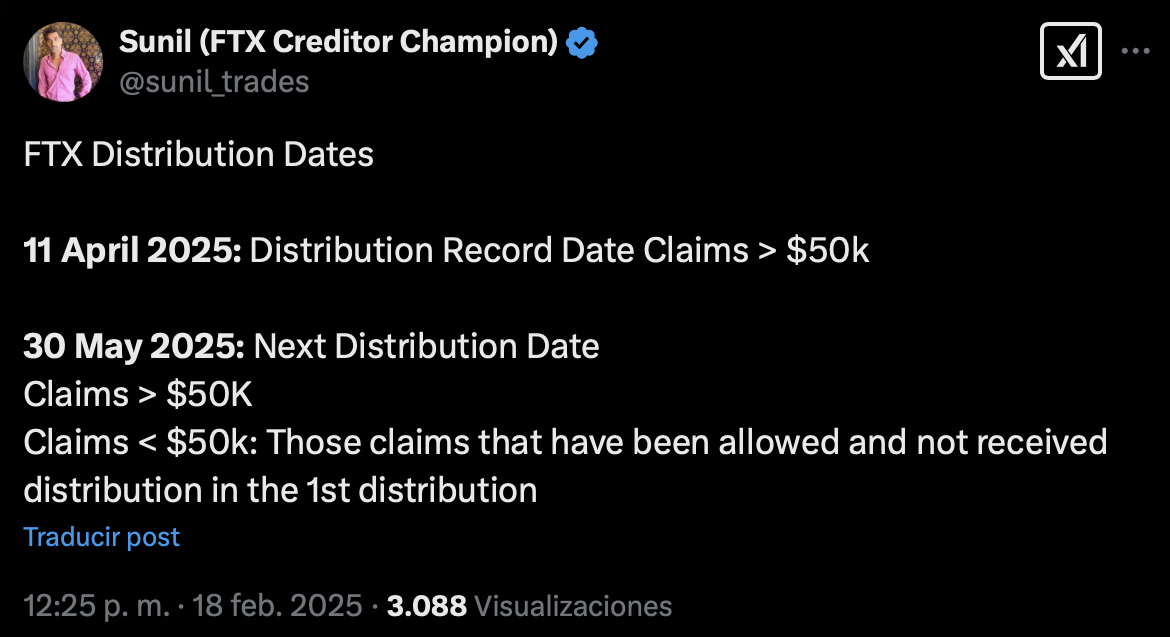The height and width of the screenshot is (637, 1170).
Task: Click the "distribution in the 1st distribution" line
Action: tap(280, 490)
